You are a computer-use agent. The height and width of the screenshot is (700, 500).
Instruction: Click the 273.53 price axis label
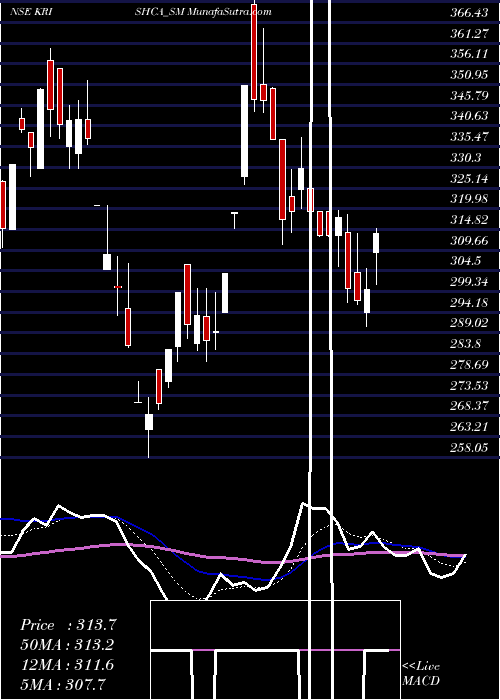tap(469, 385)
